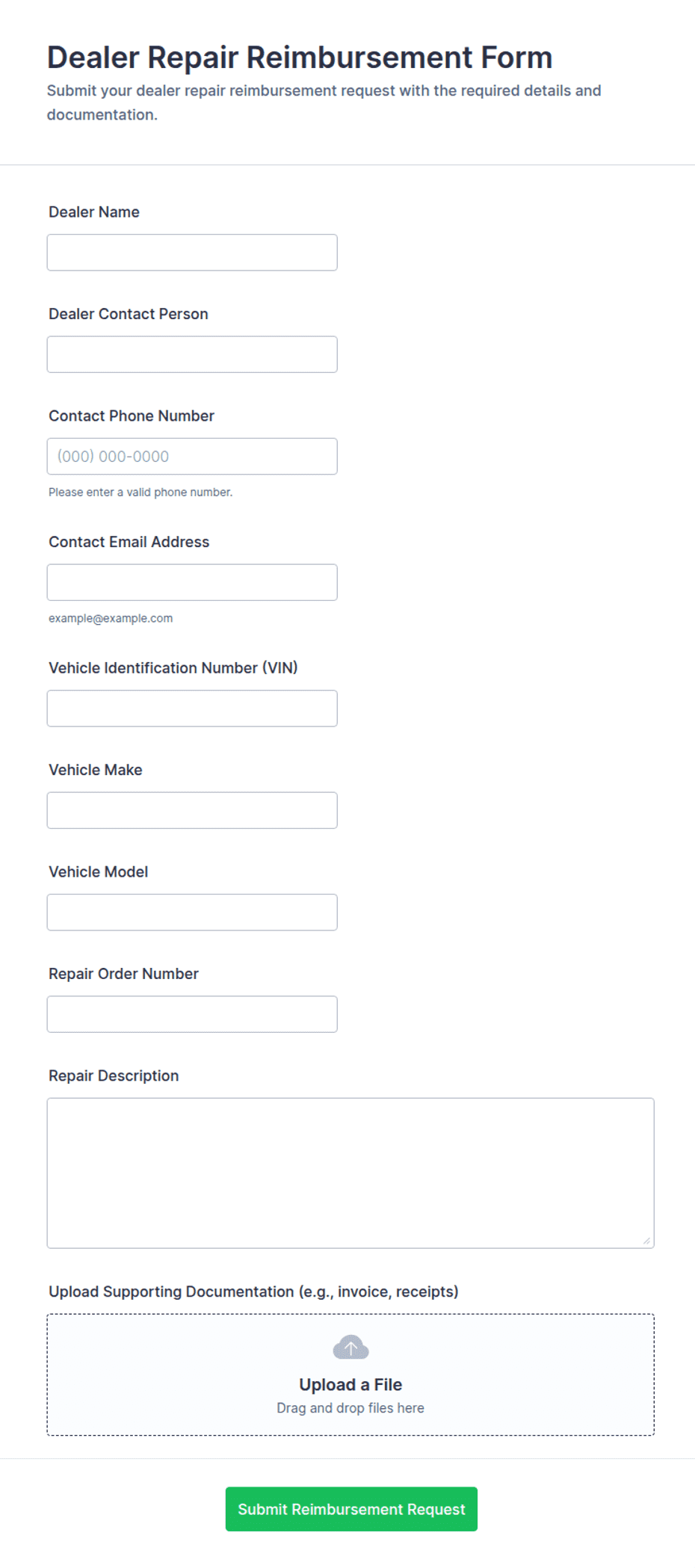Click the Repair Description label
Image resolution: width=695 pixels, height=1568 pixels.
(x=114, y=1075)
